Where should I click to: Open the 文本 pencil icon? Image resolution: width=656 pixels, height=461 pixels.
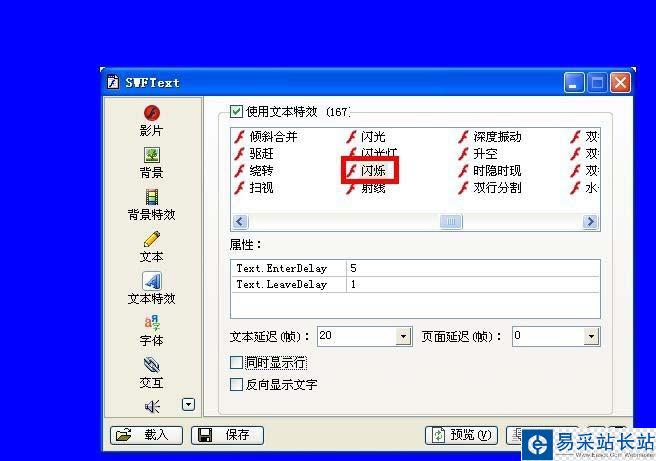151,239
